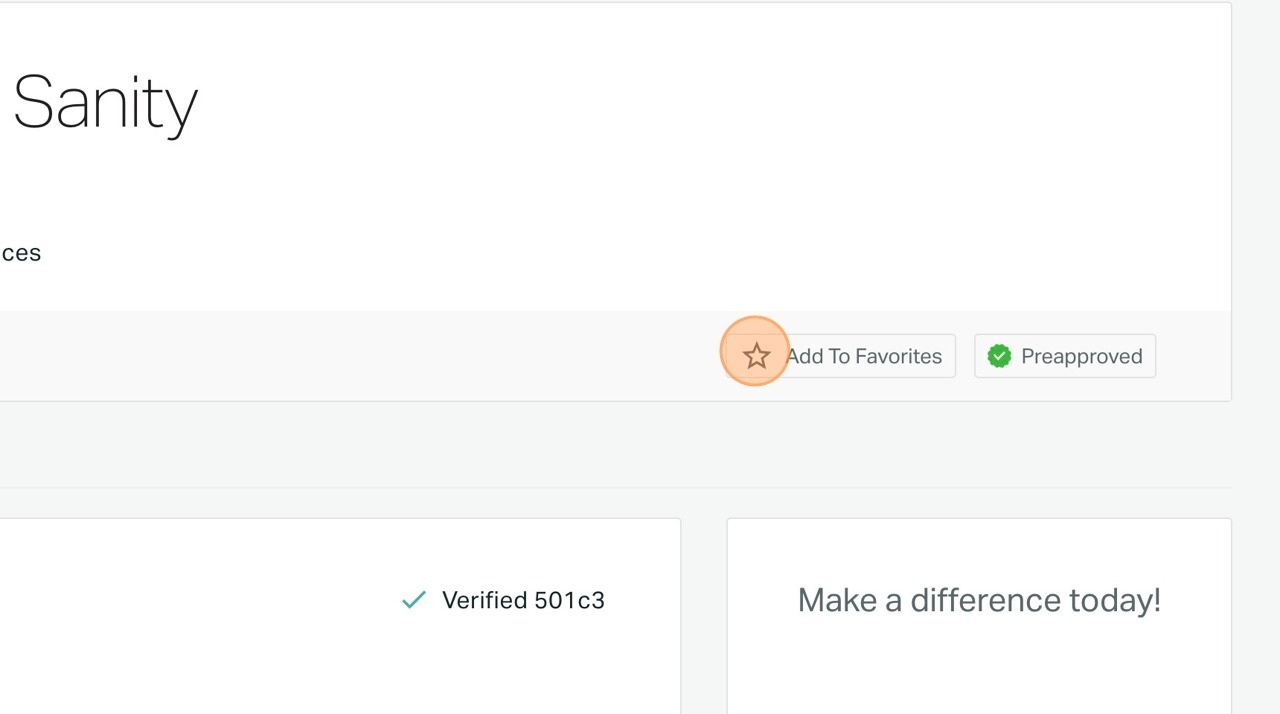Click the donation card below the difference heading
1280x714 pixels.
979,670
